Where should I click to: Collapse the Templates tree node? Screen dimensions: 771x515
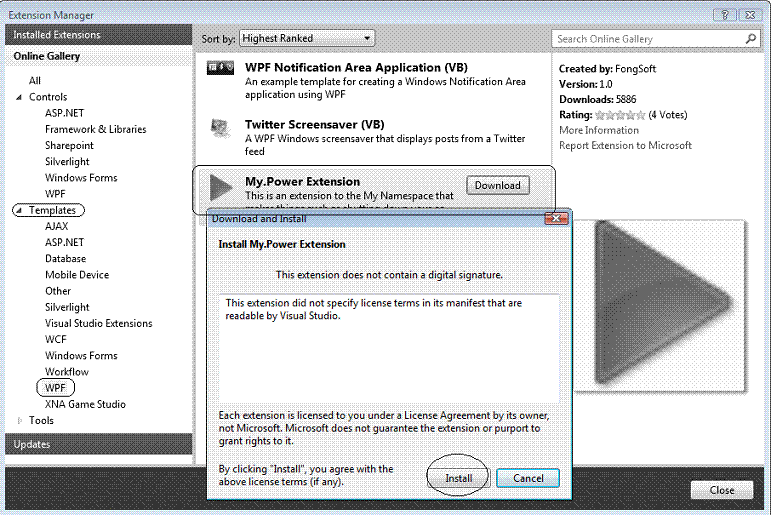[19, 211]
